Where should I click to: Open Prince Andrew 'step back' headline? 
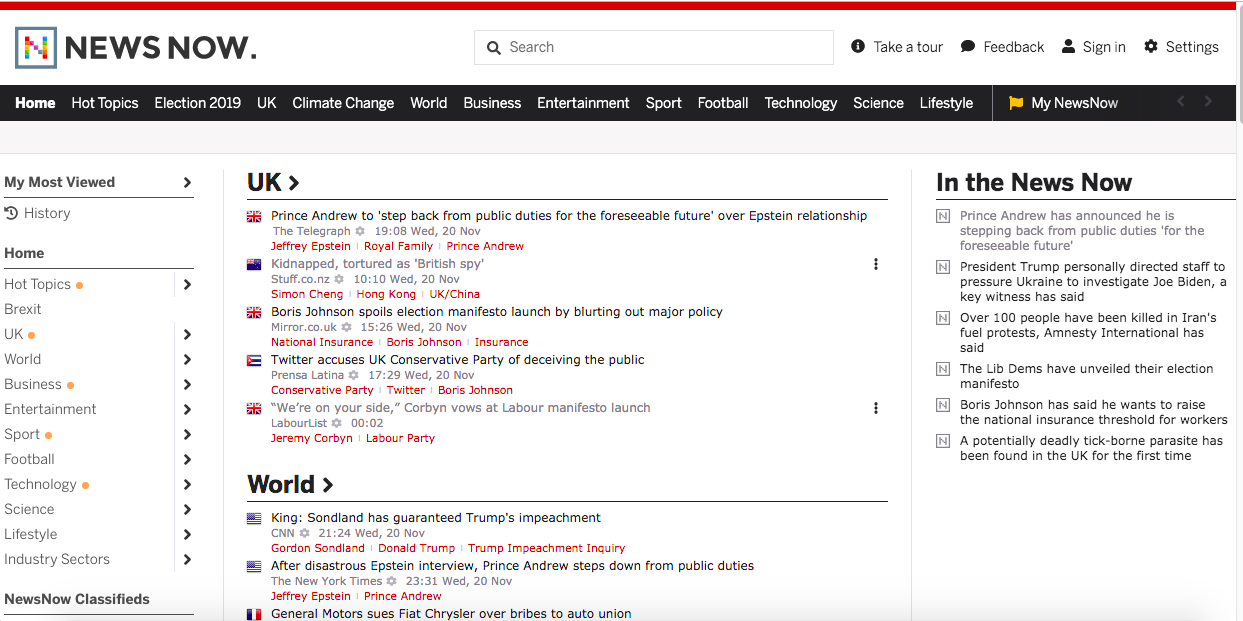pos(569,215)
